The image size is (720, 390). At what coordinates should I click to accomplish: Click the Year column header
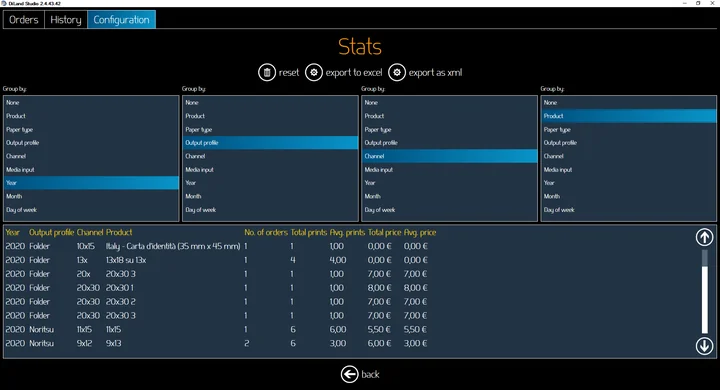pos(12,232)
